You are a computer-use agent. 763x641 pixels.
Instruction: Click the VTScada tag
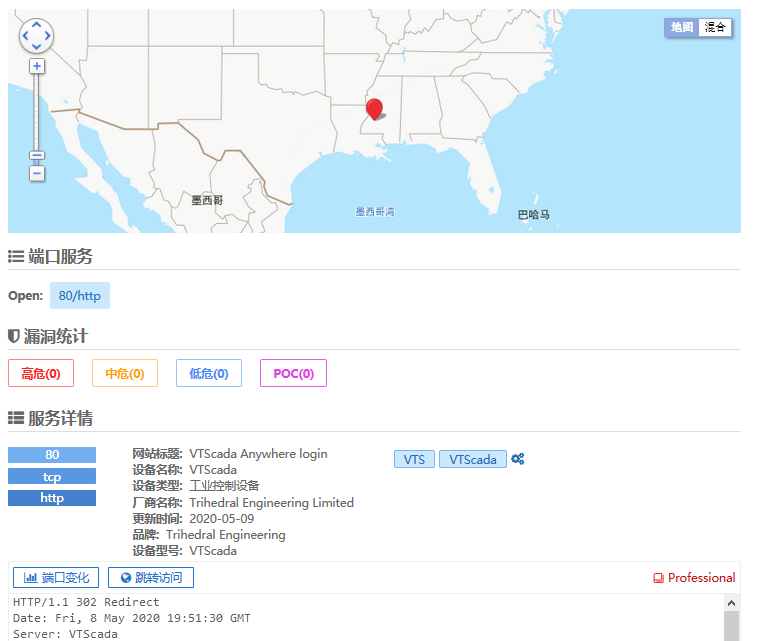(473, 459)
